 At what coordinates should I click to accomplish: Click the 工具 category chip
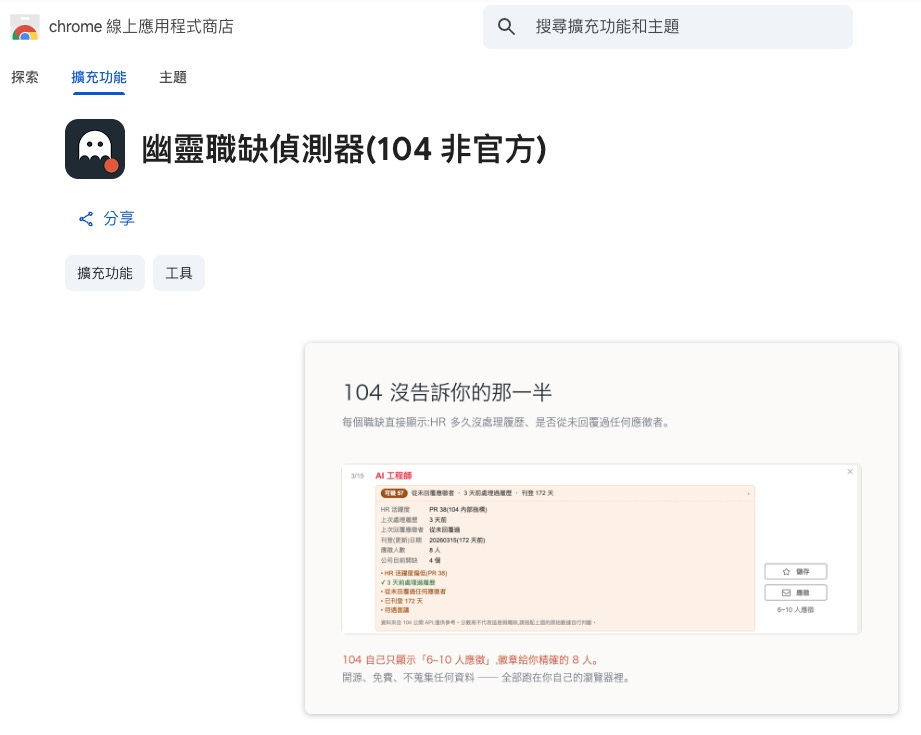(x=179, y=273)
